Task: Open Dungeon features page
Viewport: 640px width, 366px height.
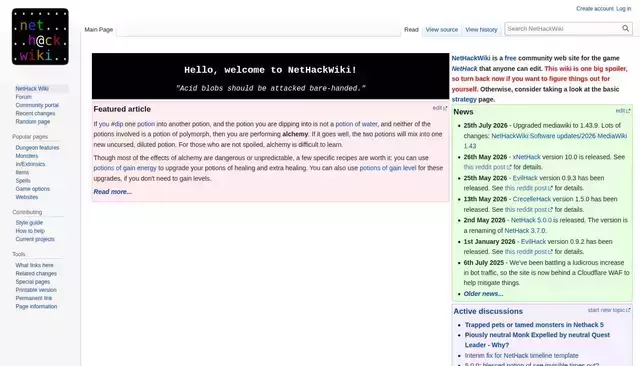Action: coord(37,147)
